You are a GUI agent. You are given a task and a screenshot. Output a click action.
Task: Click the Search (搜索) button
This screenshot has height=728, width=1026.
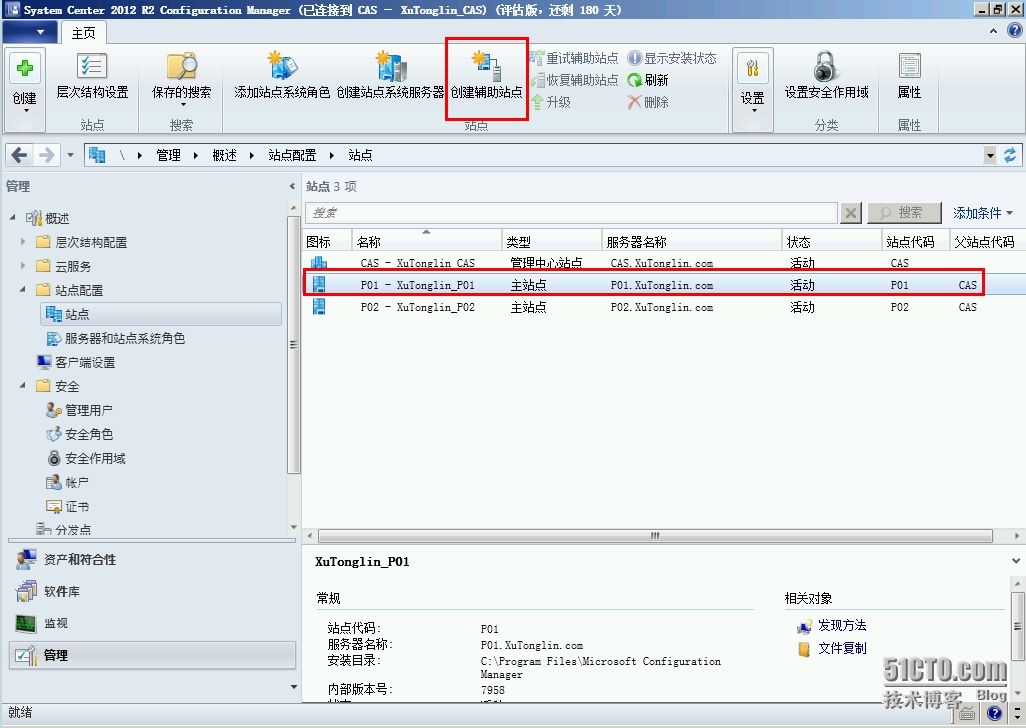(904, 213)
